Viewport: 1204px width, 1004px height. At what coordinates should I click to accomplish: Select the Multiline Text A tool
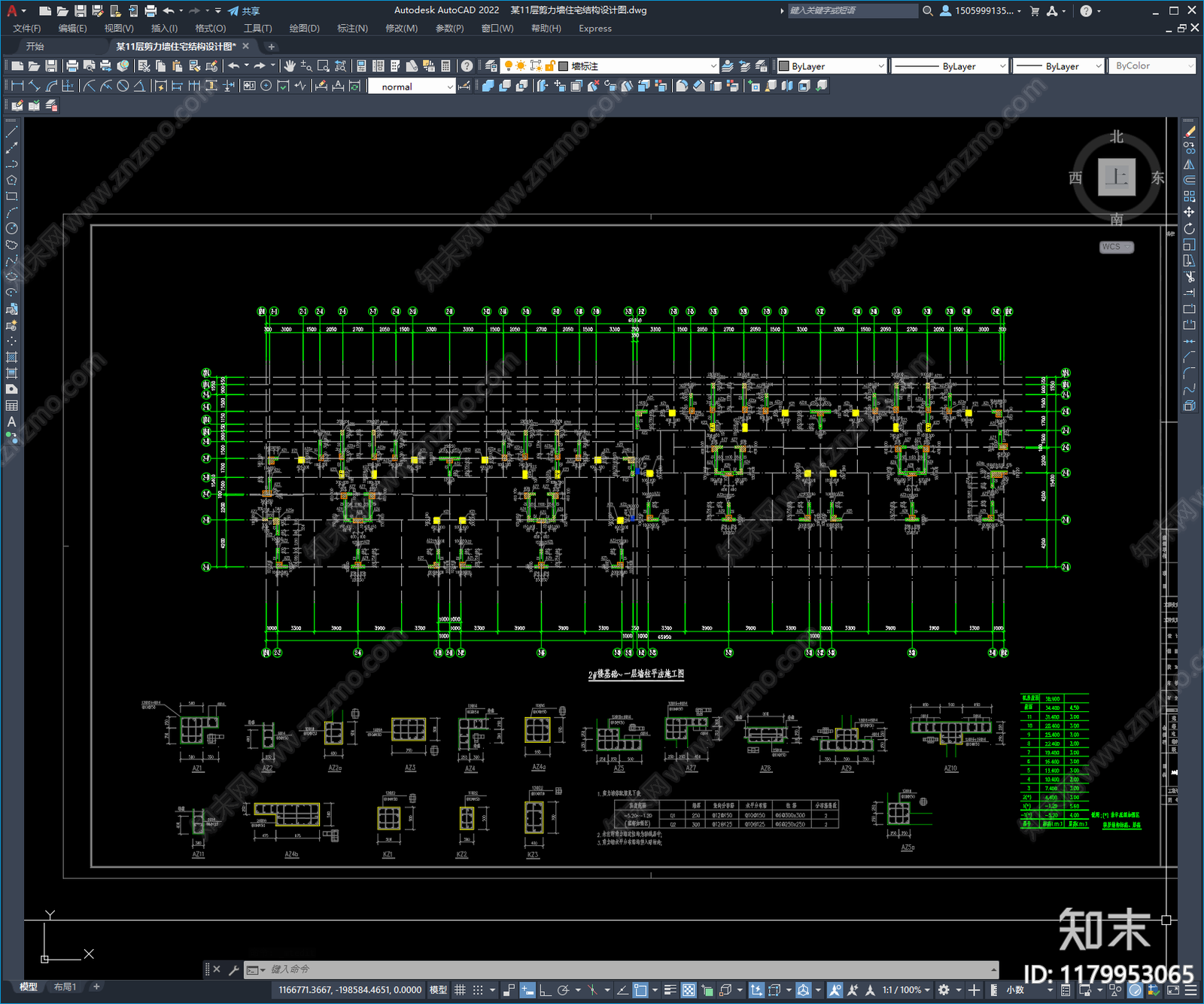(11, 422)
